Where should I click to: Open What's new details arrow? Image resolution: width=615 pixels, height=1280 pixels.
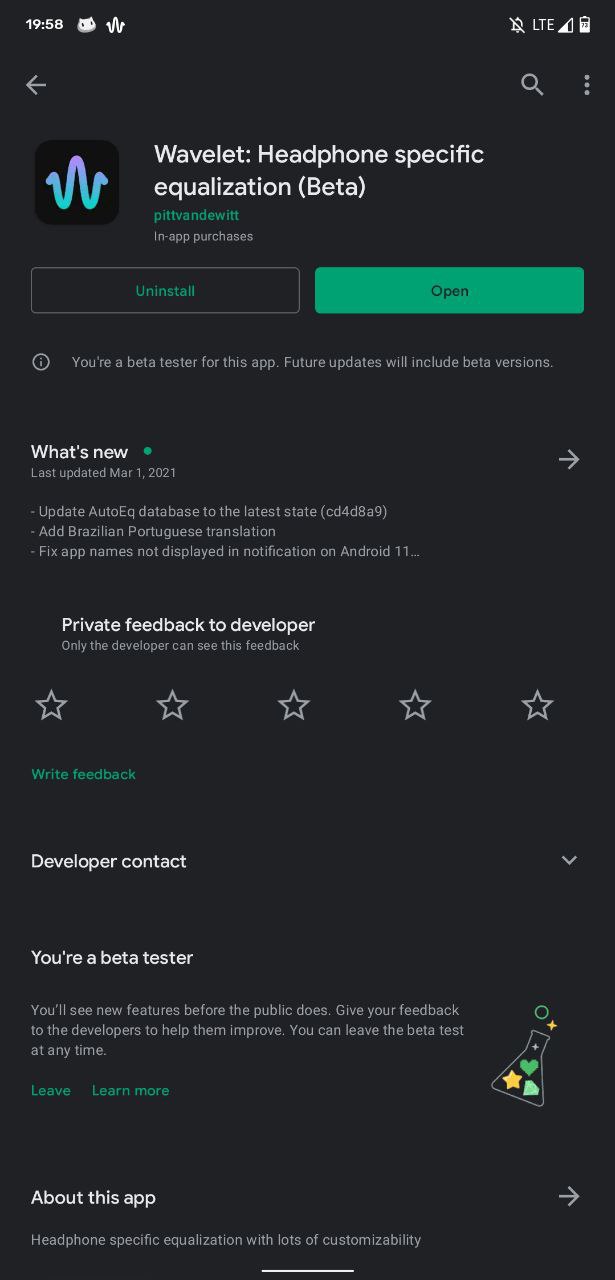[x=569, y=459]
